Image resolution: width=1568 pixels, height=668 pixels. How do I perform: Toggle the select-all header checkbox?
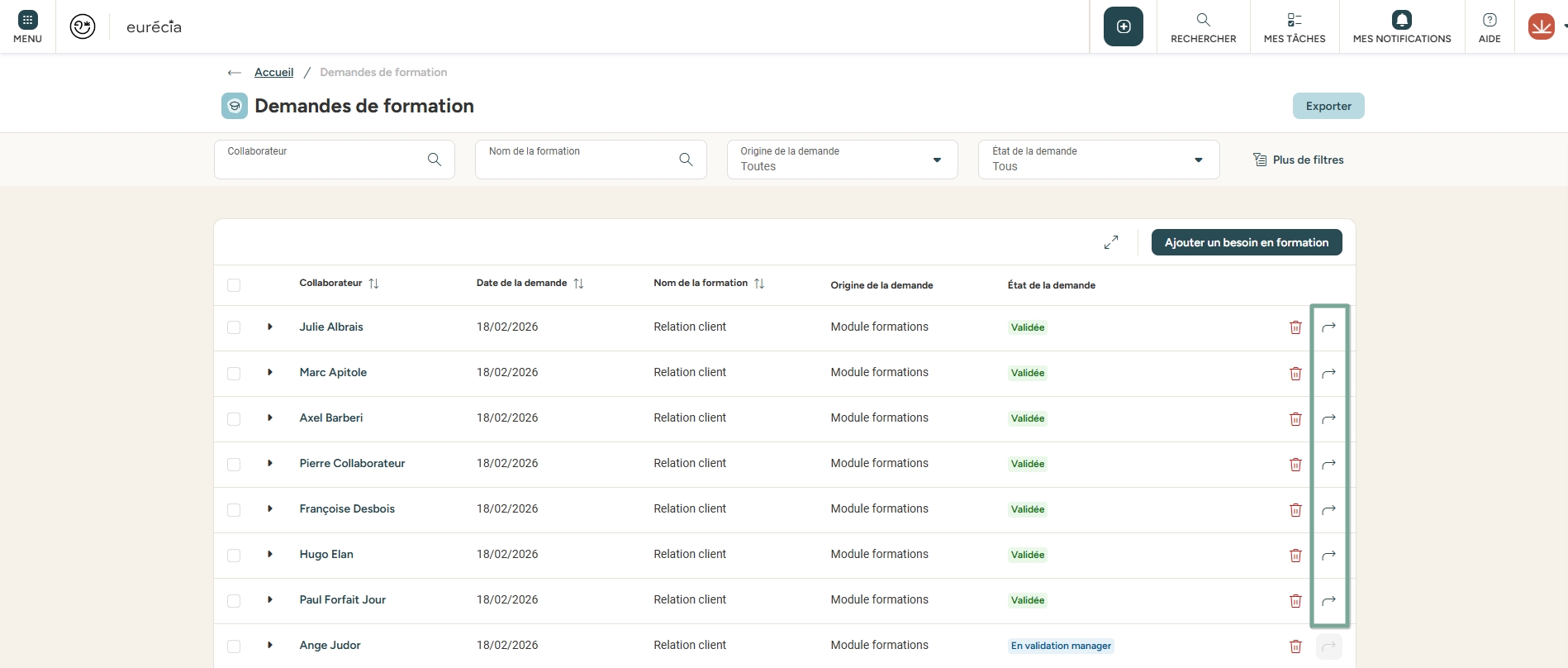point(234,285)
